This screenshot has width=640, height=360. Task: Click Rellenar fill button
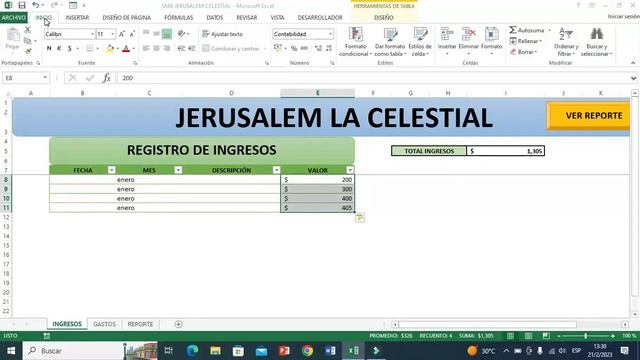[526, 41]
